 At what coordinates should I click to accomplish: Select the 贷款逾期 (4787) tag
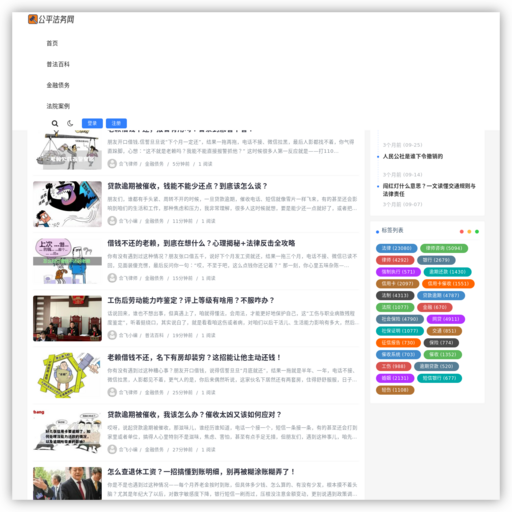(441, 295)
